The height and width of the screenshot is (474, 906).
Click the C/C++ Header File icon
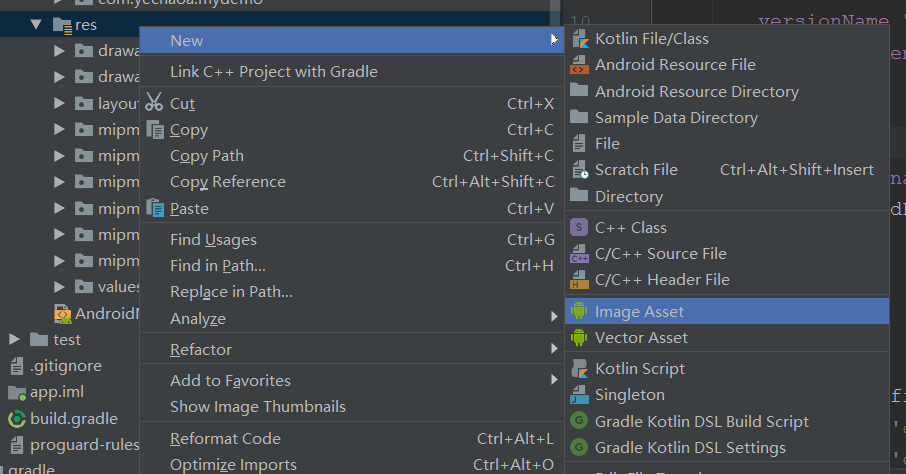point(580,280)
